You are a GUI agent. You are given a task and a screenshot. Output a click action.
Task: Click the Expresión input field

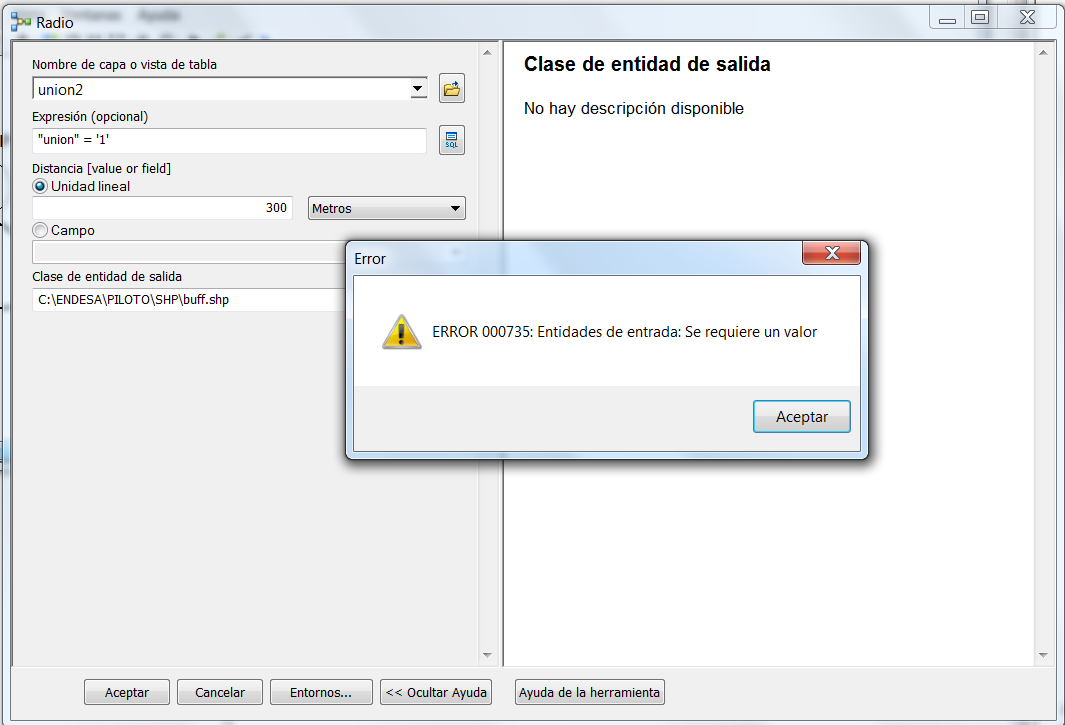(x=230, y=140)
